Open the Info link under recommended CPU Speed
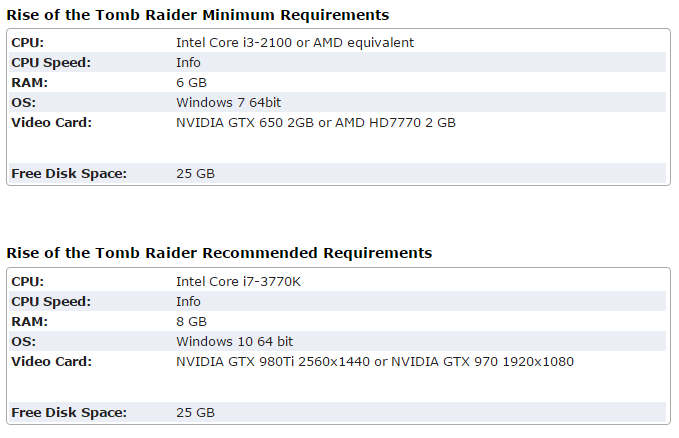679x438 pixels. pyautogui.click(x=188, y=302)
